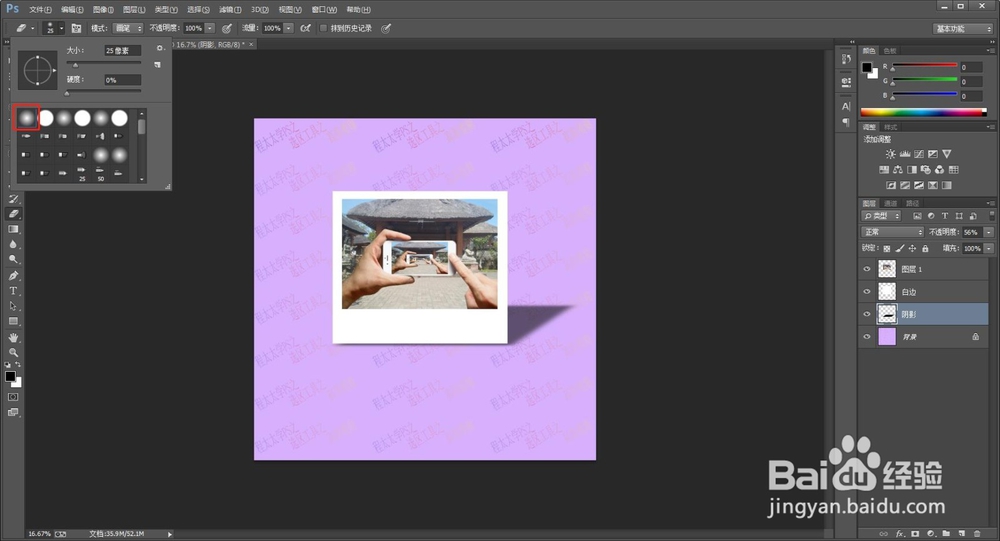Select the first soft round brush preset

tap(27, 118)
